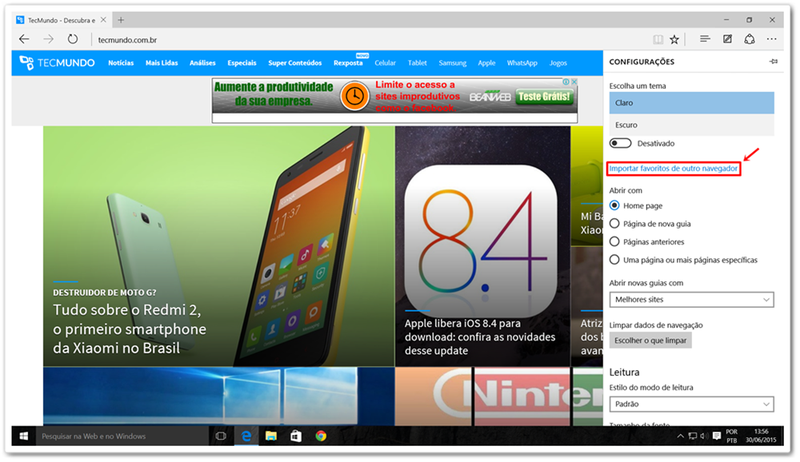Choose the Escuro theme option
This screenshot has width=800, height=462.
click(691, 125)
